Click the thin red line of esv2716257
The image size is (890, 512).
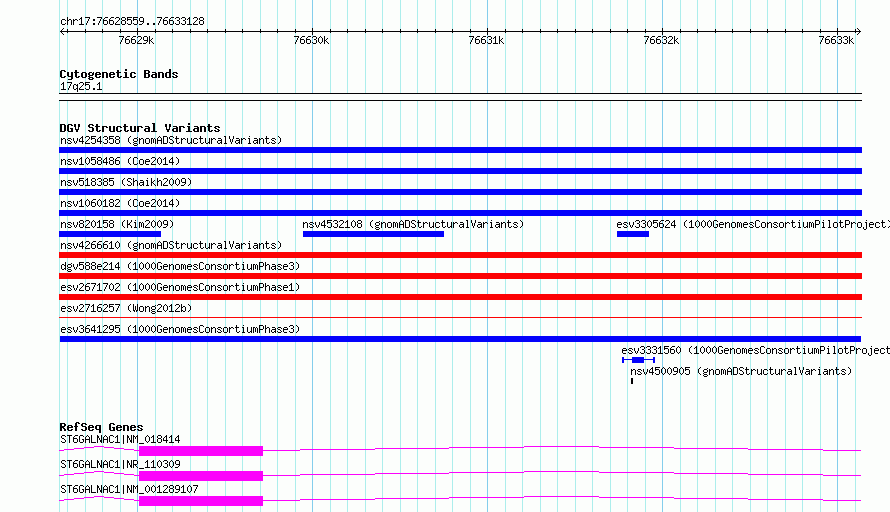pos(460,317)
